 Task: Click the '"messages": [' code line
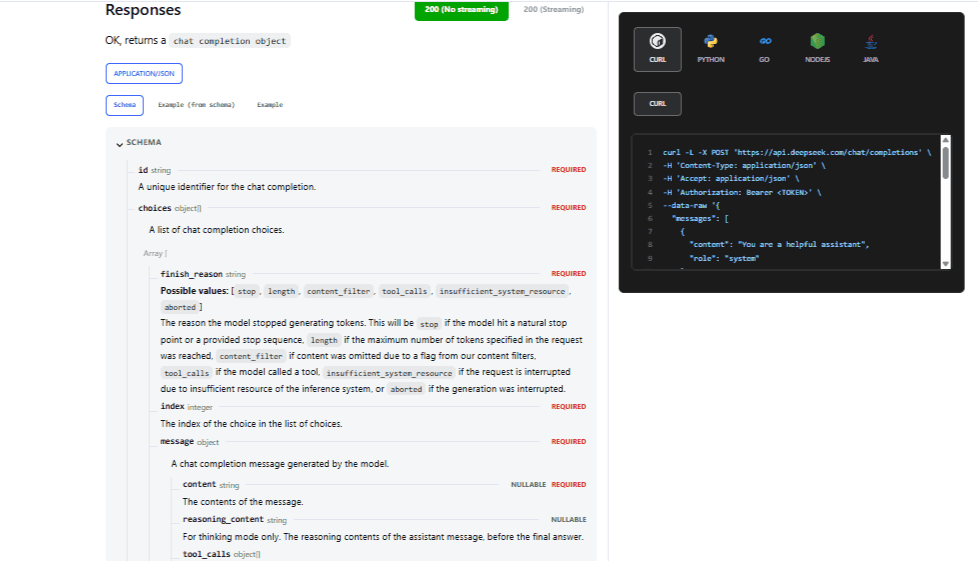point(700,218)
